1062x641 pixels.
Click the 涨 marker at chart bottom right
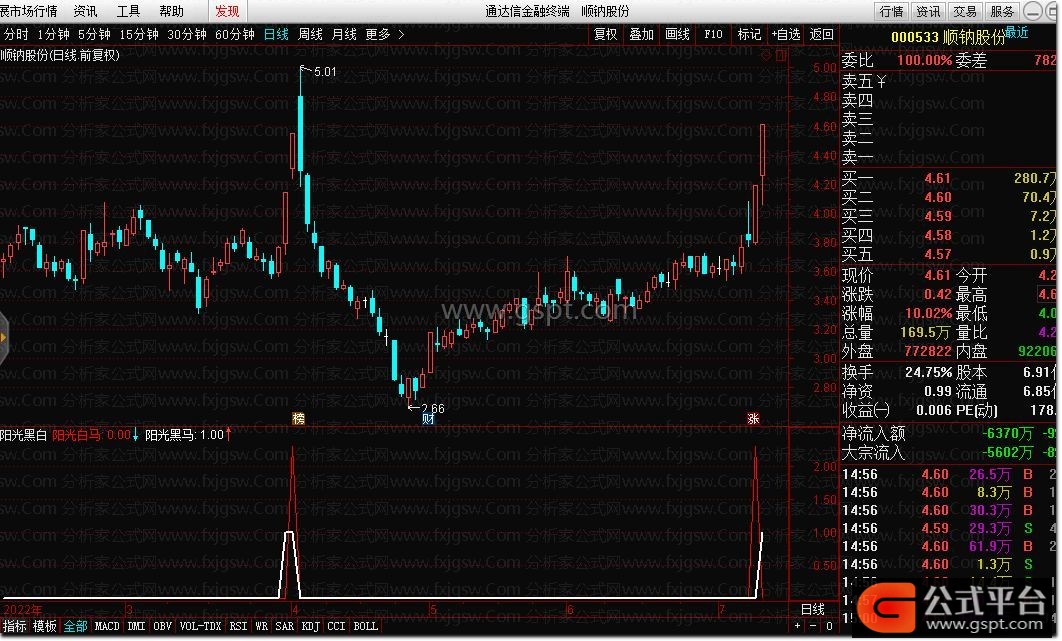click(x=753, y=419)
